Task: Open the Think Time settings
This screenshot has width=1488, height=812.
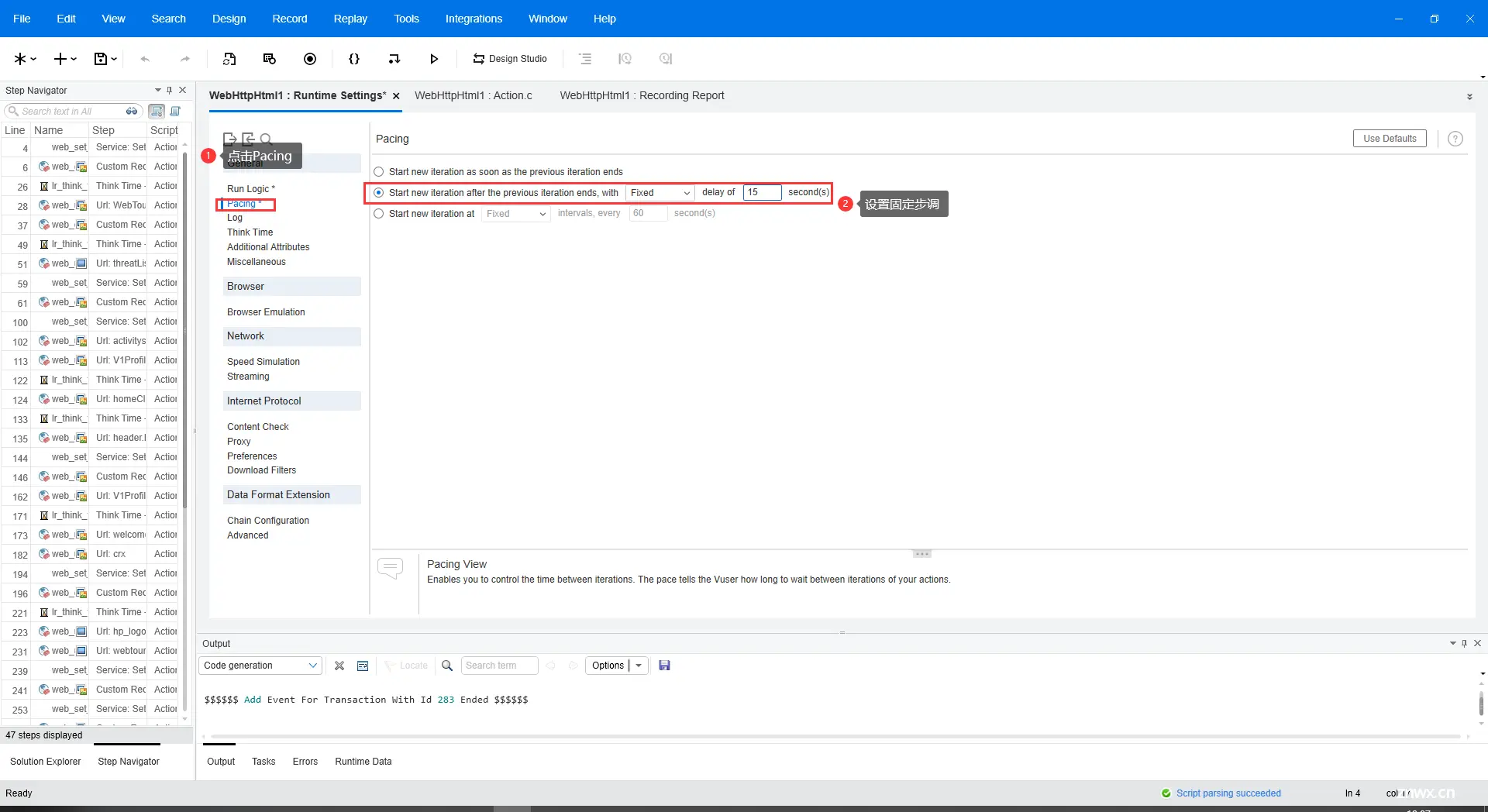Action: point(250,232)
